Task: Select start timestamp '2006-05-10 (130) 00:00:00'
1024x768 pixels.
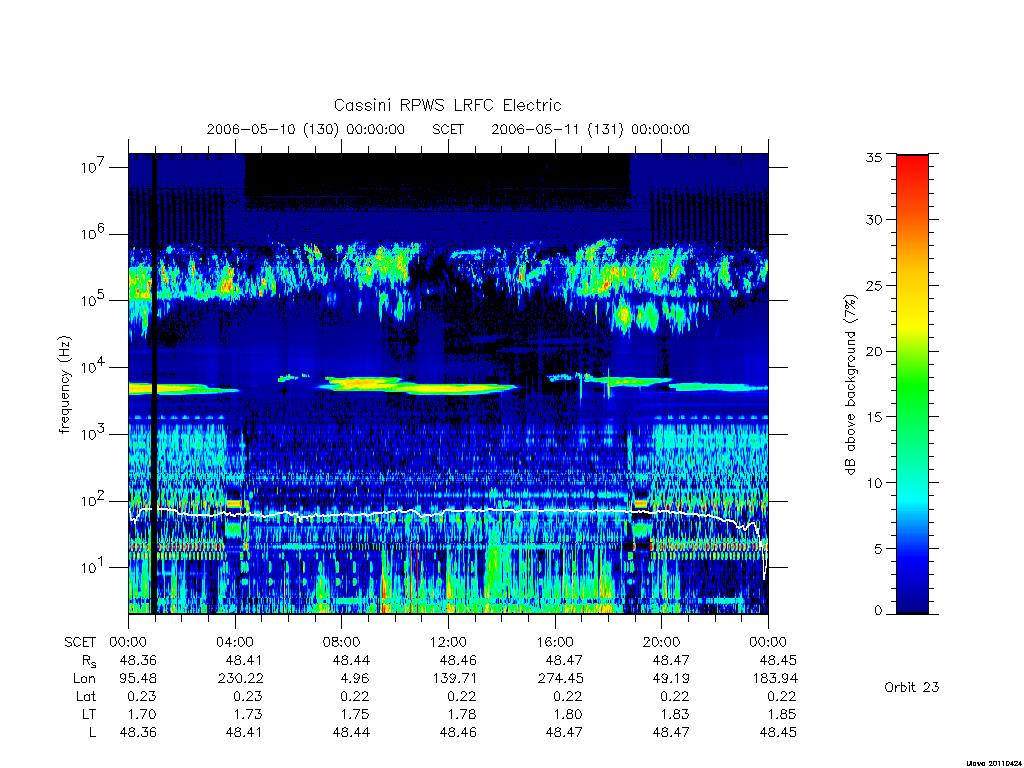Action: [x=306, y=129]
